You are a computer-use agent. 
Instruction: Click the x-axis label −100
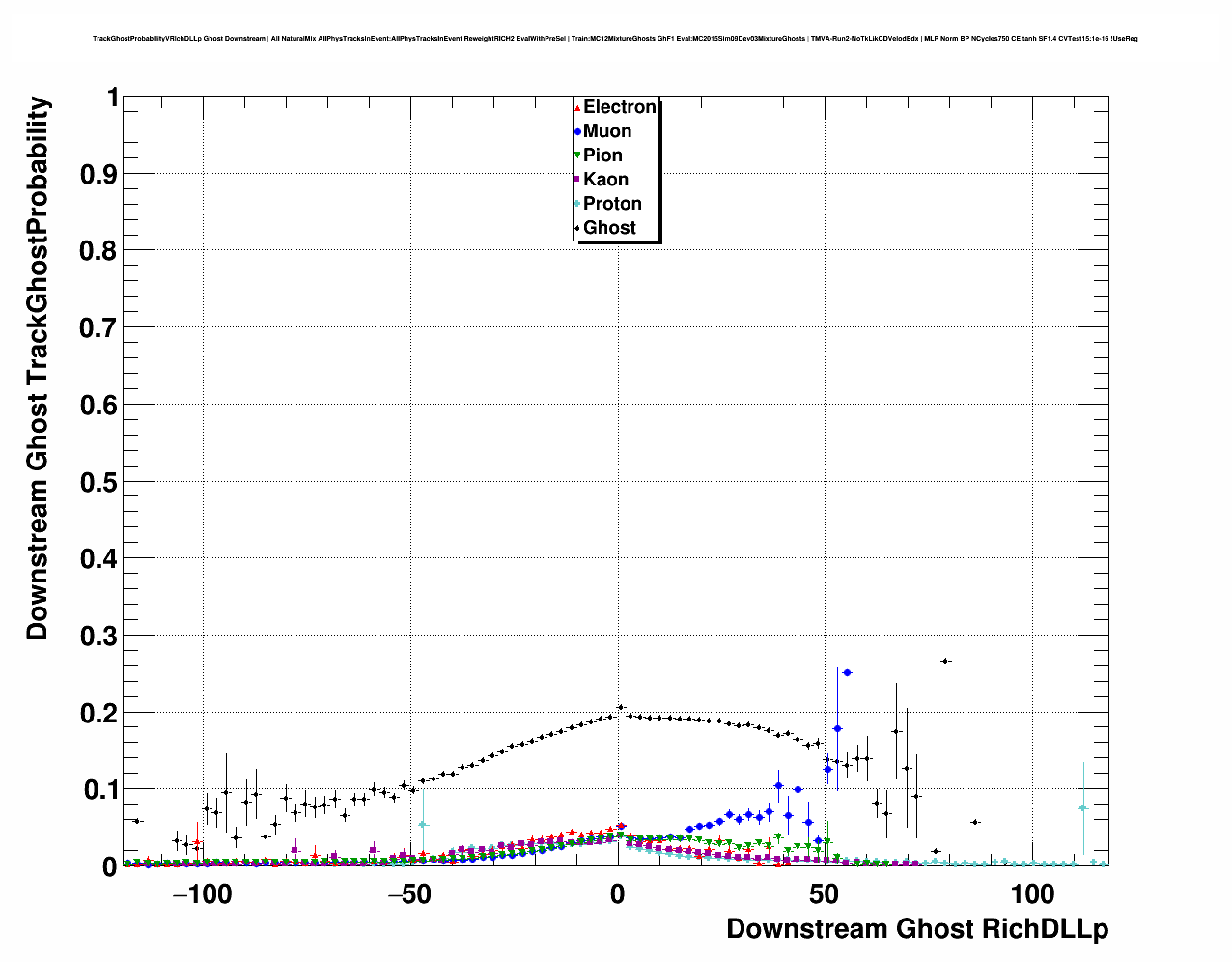pyautogui.click(x=202, y=893)
